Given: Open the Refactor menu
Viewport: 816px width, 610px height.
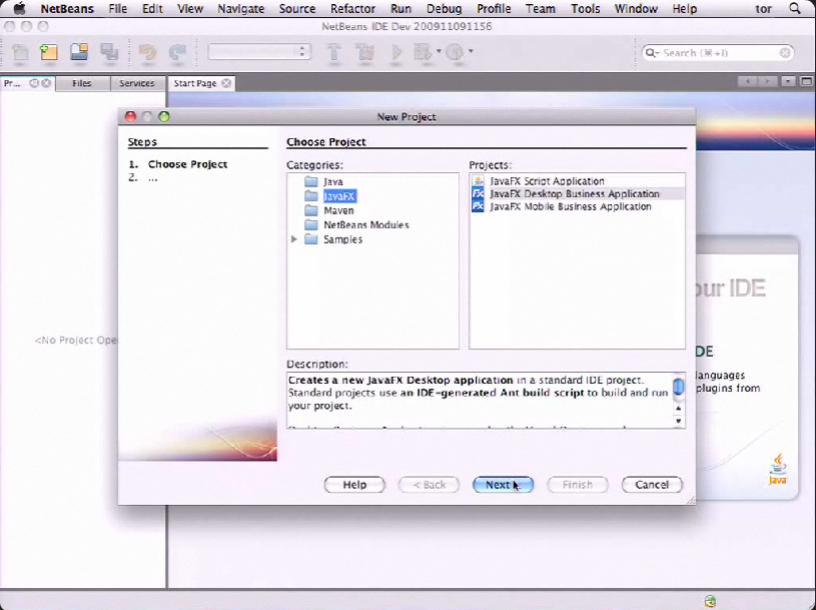Looking at the screenshot, I should point(352,8).
